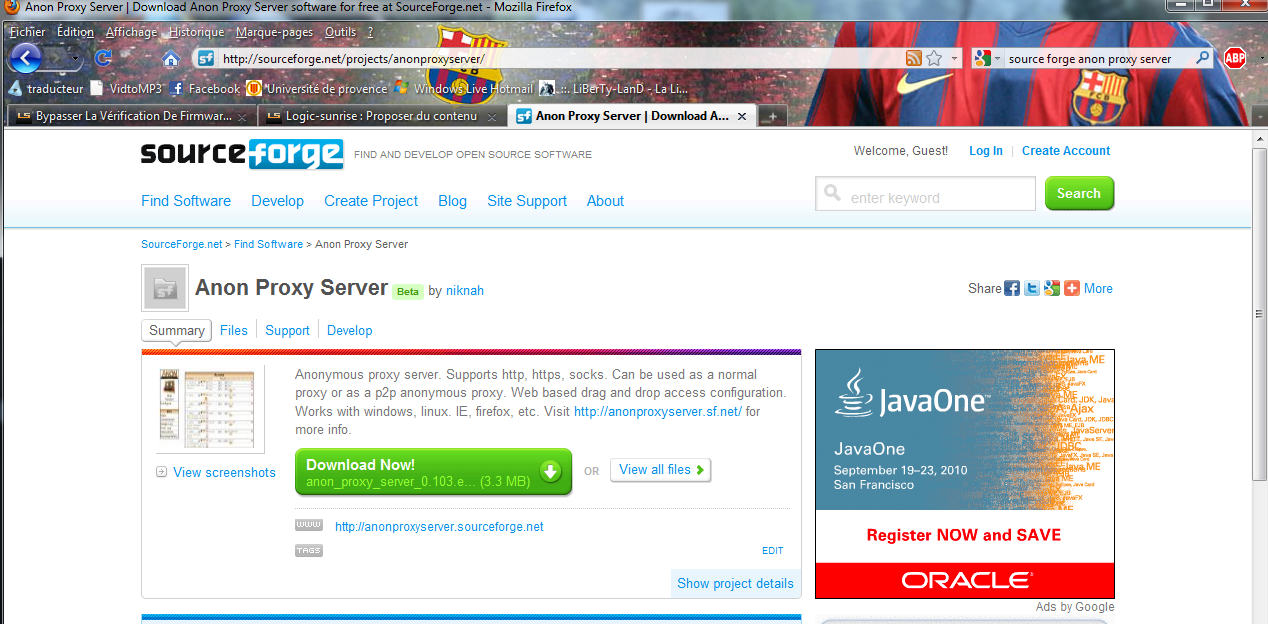Open the Windows Live Hotmail bookmark
1268x624 pixels.
[x=463, y=88]
